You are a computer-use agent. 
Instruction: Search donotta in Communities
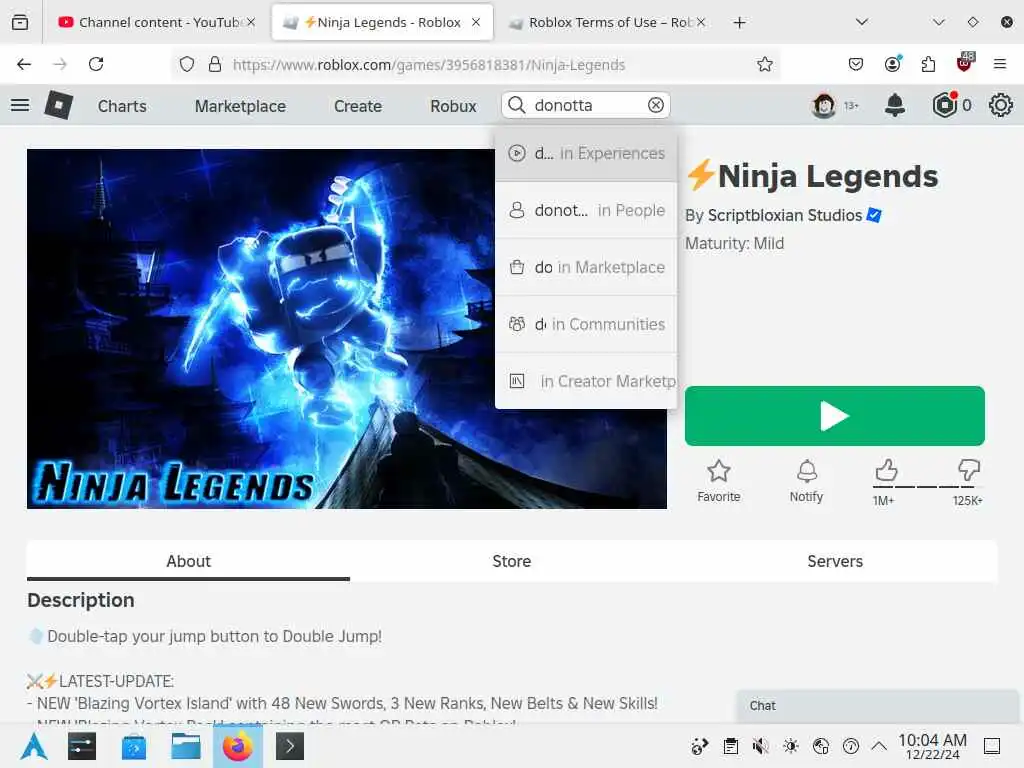pyautogui.click(x=586, y=324)
